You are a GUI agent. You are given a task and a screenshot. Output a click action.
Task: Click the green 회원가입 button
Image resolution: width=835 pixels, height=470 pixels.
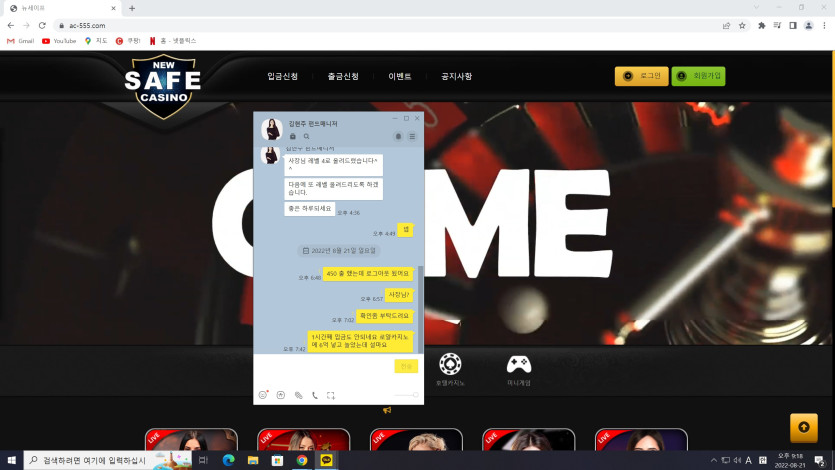point(698,76)
